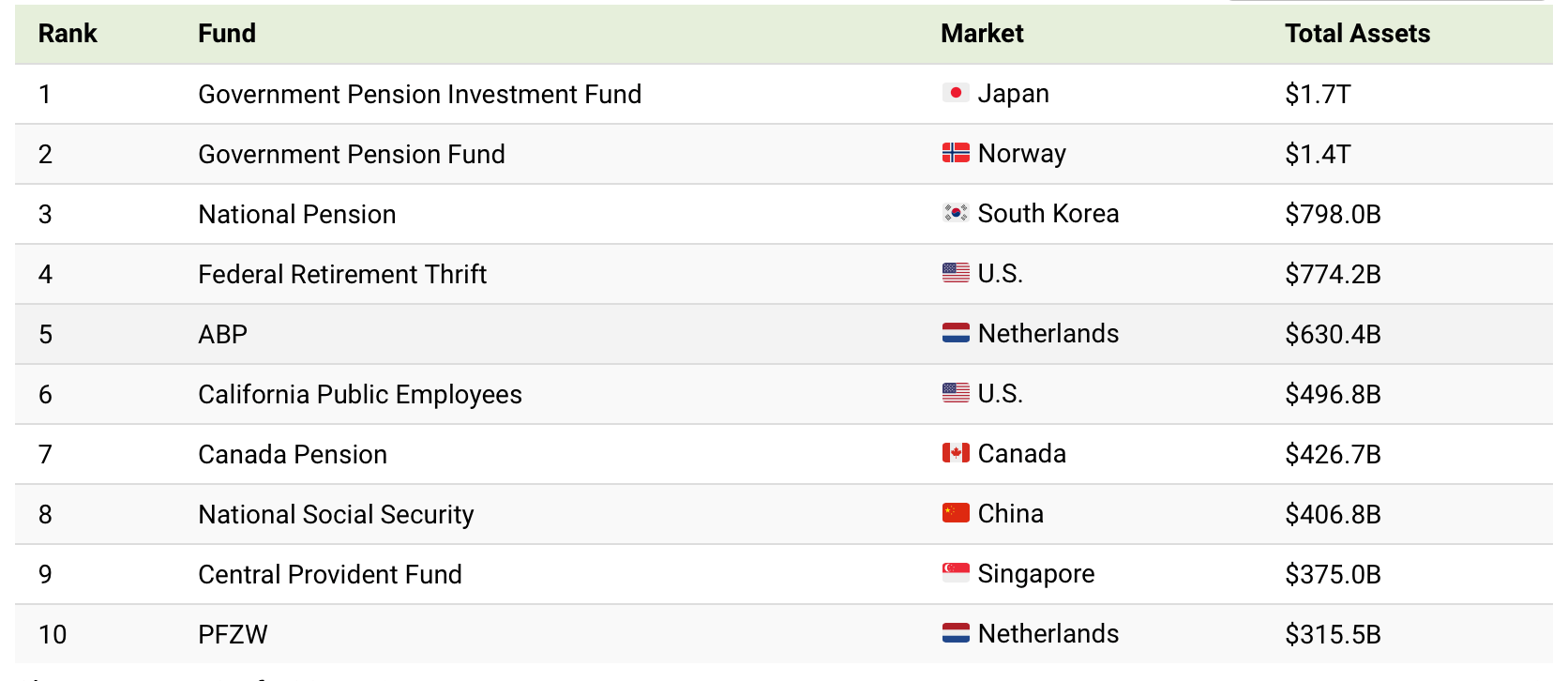Viewport: 1568px width, 681px height.
Task: Select the National Social Security fund name
Action: pyautogui.click(x=336, y=514)
